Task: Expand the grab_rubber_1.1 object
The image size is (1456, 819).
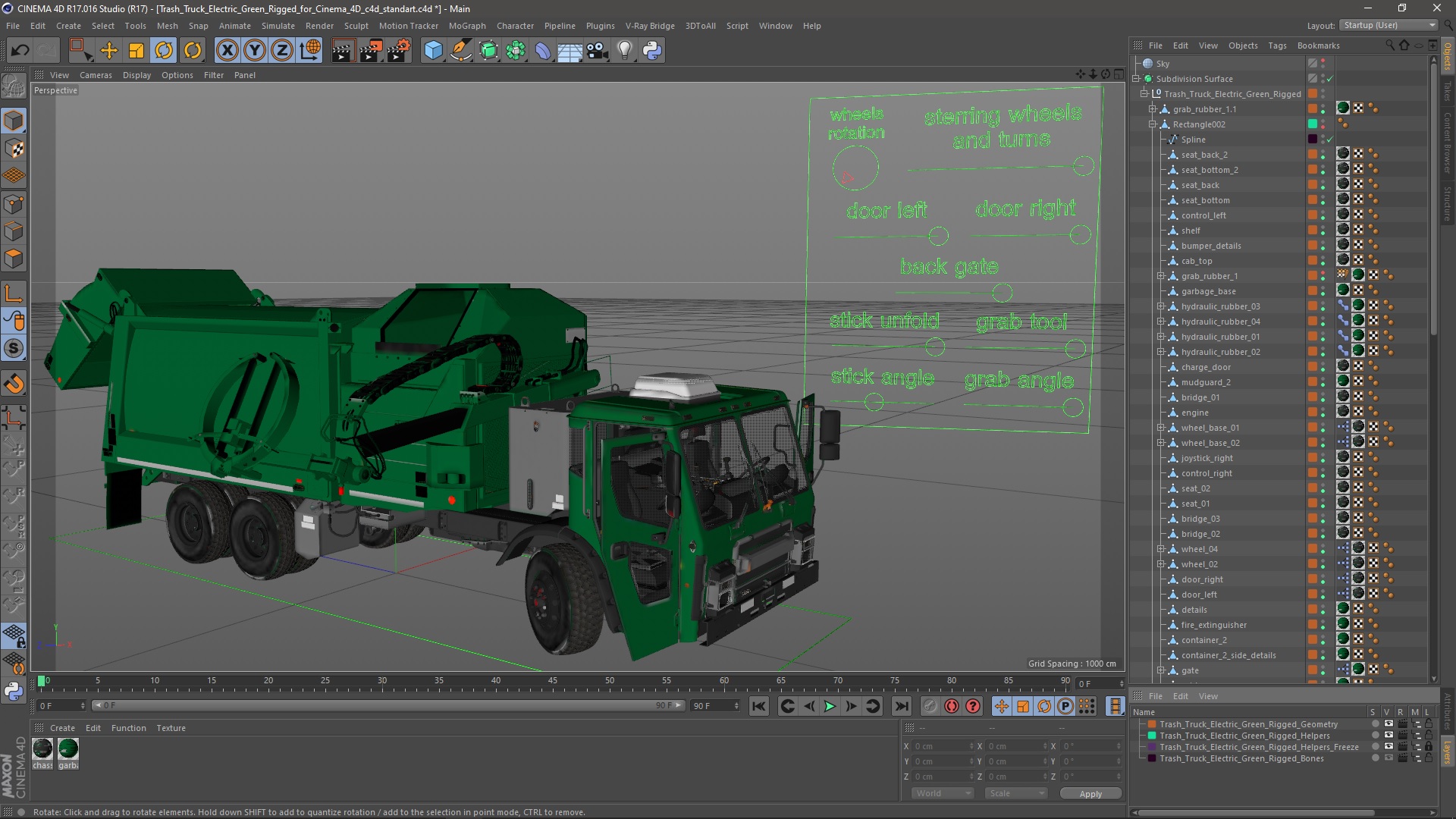Action: pos(1153,109)
